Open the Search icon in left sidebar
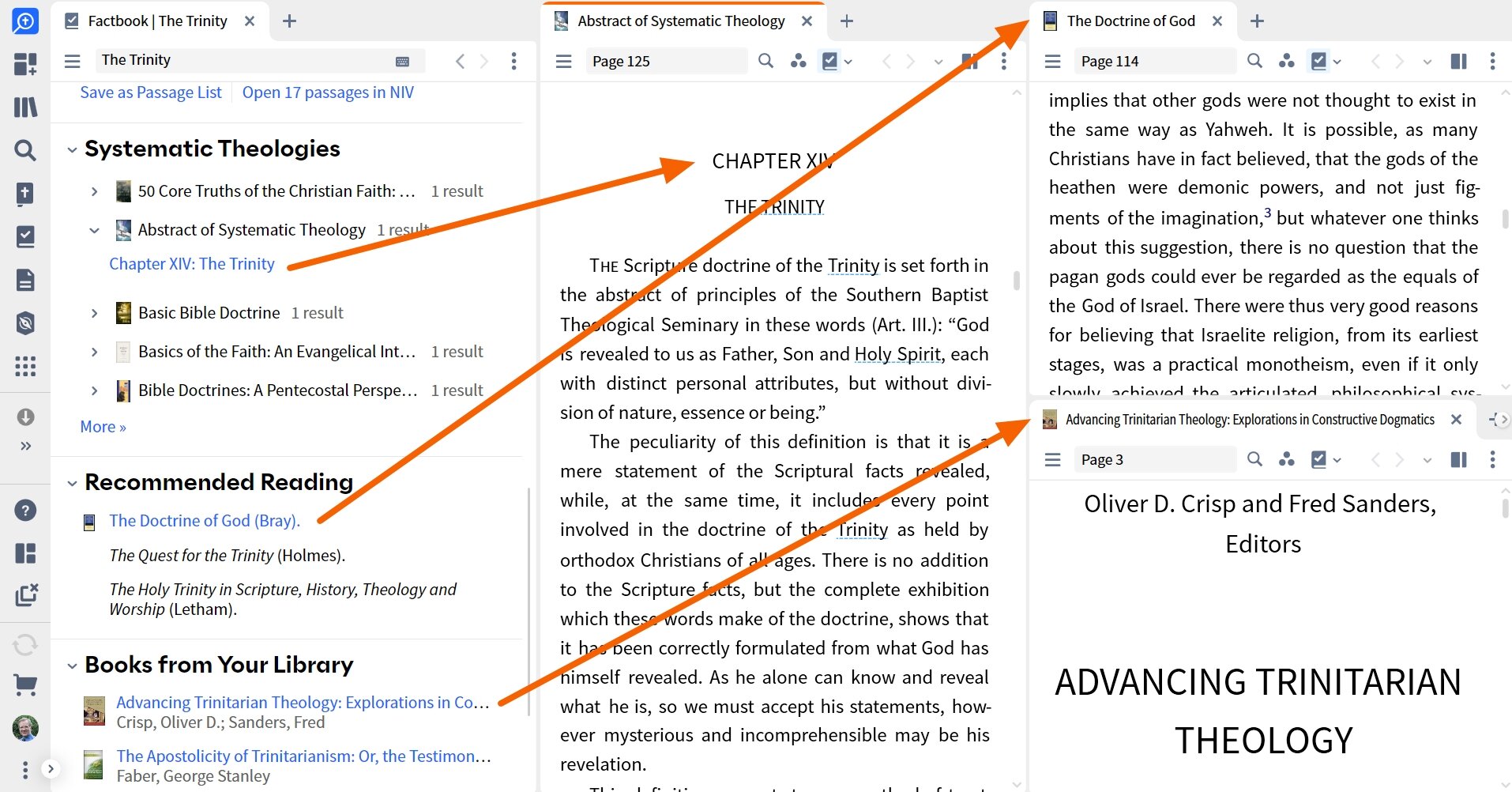 [x=25, y=150]
